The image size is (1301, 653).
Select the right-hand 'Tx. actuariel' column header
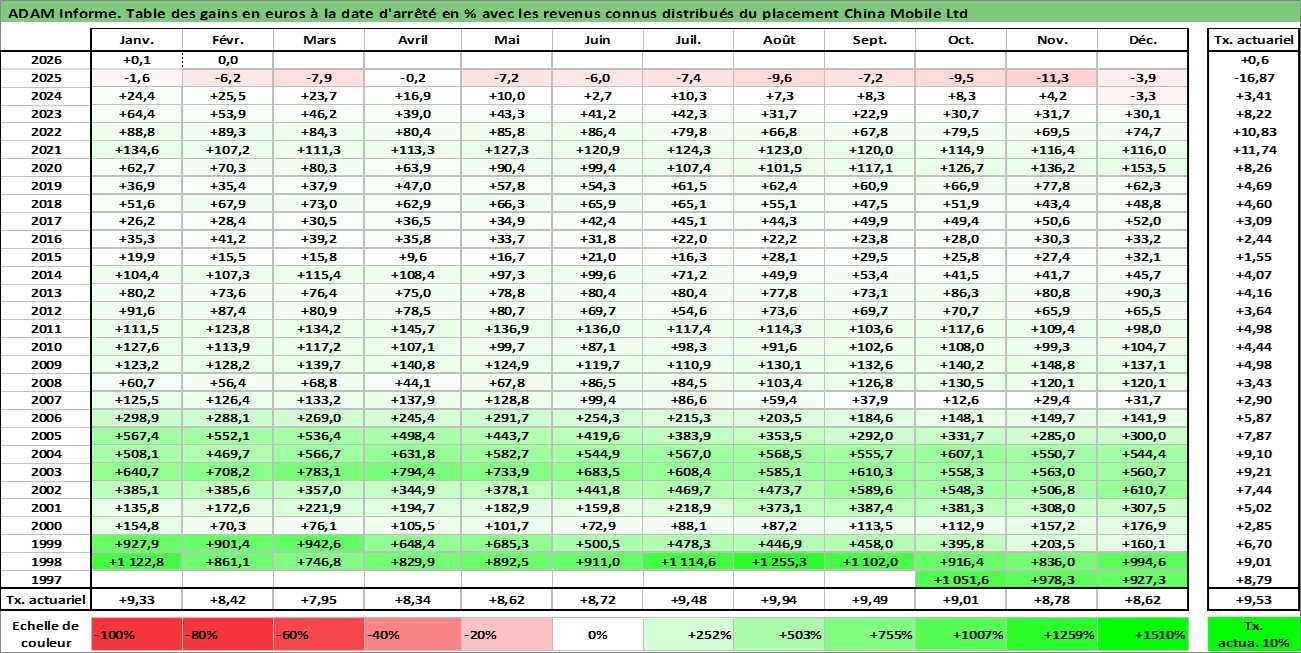[1253, 40]
